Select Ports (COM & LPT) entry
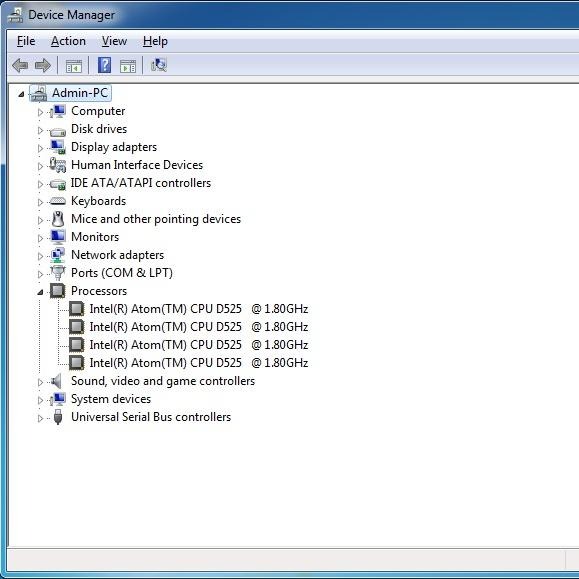The height and width of the screenshot is (579, 579). (x=122, y=273)
